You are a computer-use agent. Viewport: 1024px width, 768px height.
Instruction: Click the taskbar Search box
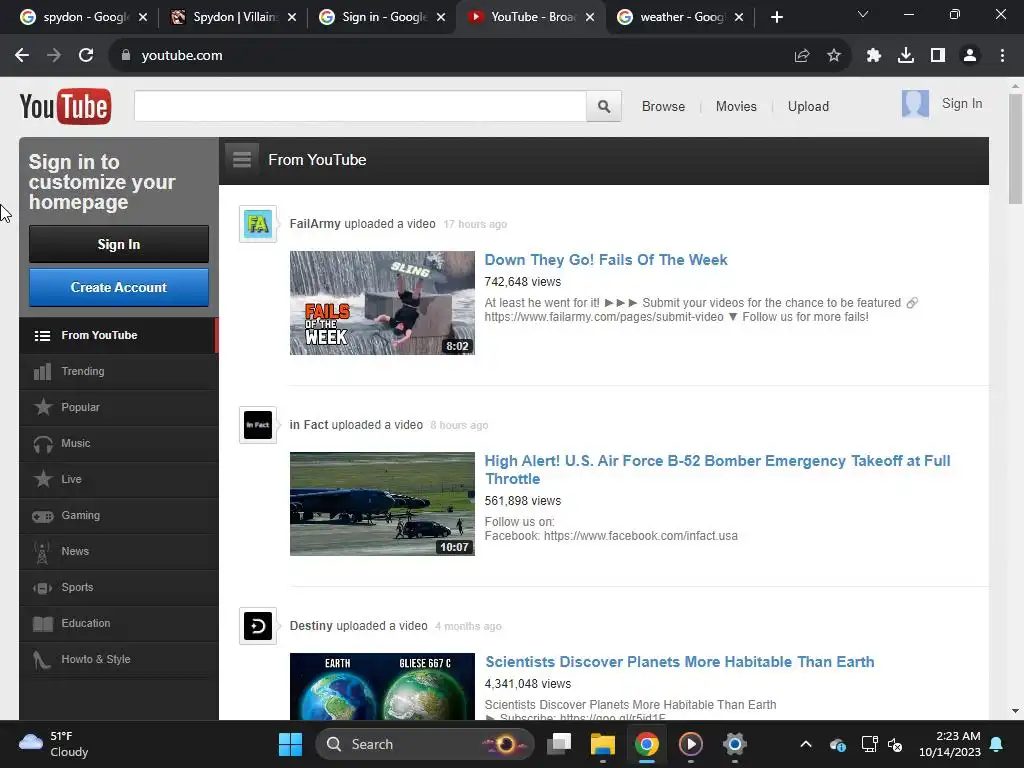coord(425,744)
